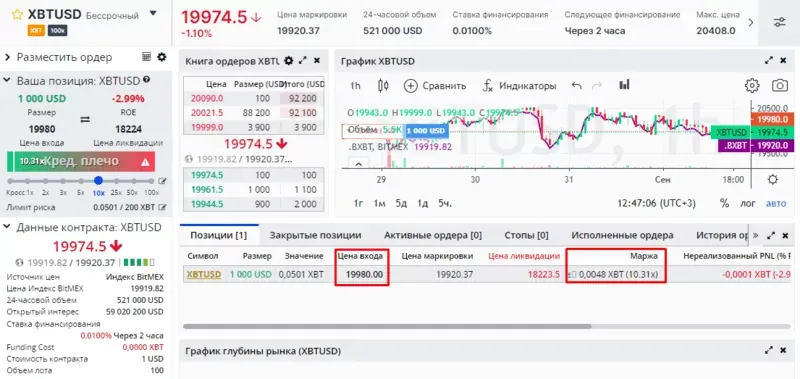Switch to the Стопы [0] tab
This screenshot has width=800, height=379.
(x=526, y=235)
